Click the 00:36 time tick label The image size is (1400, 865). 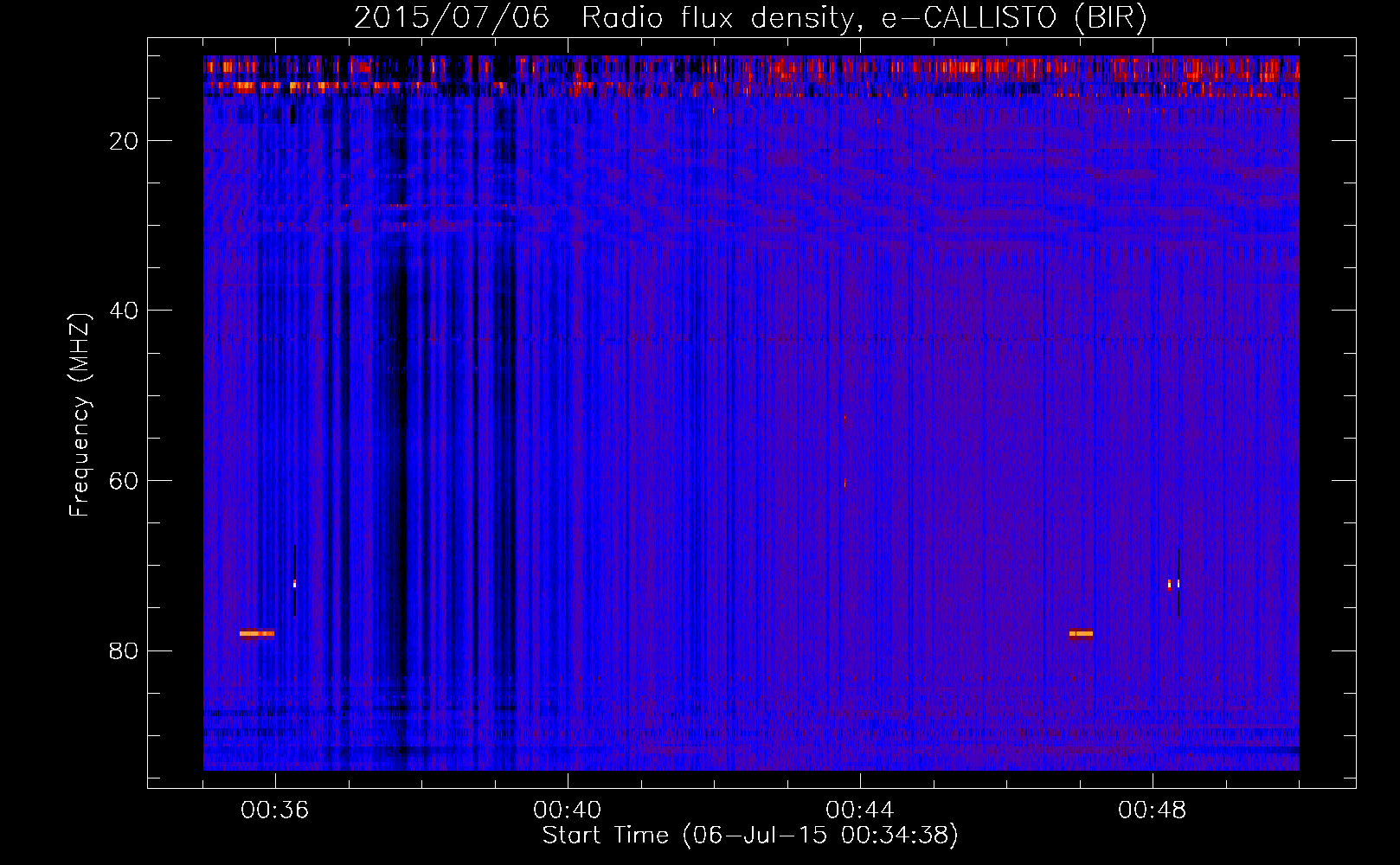point(275,811)
